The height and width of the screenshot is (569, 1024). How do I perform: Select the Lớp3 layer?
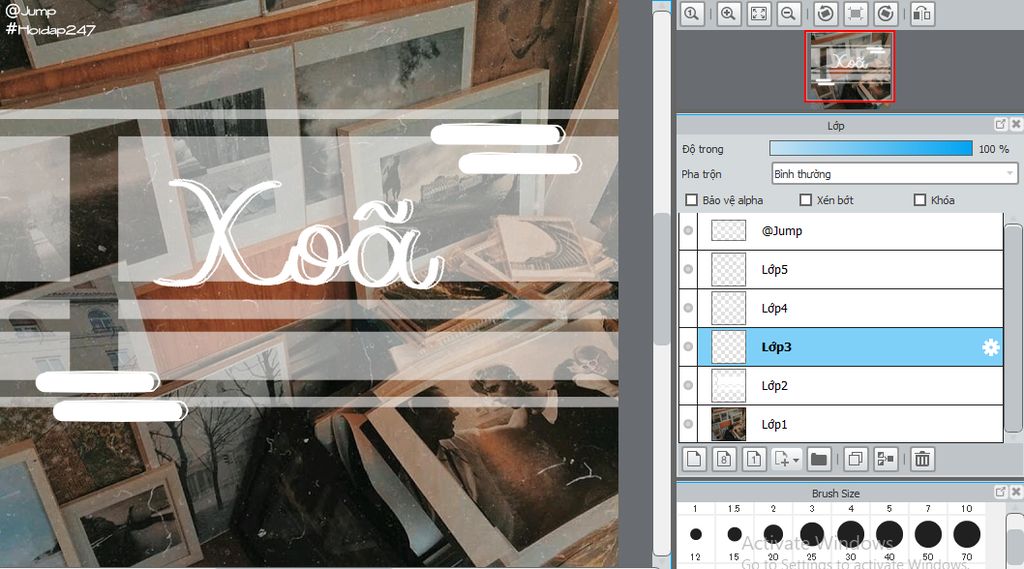pyautogui.click(x=850, y=347)
